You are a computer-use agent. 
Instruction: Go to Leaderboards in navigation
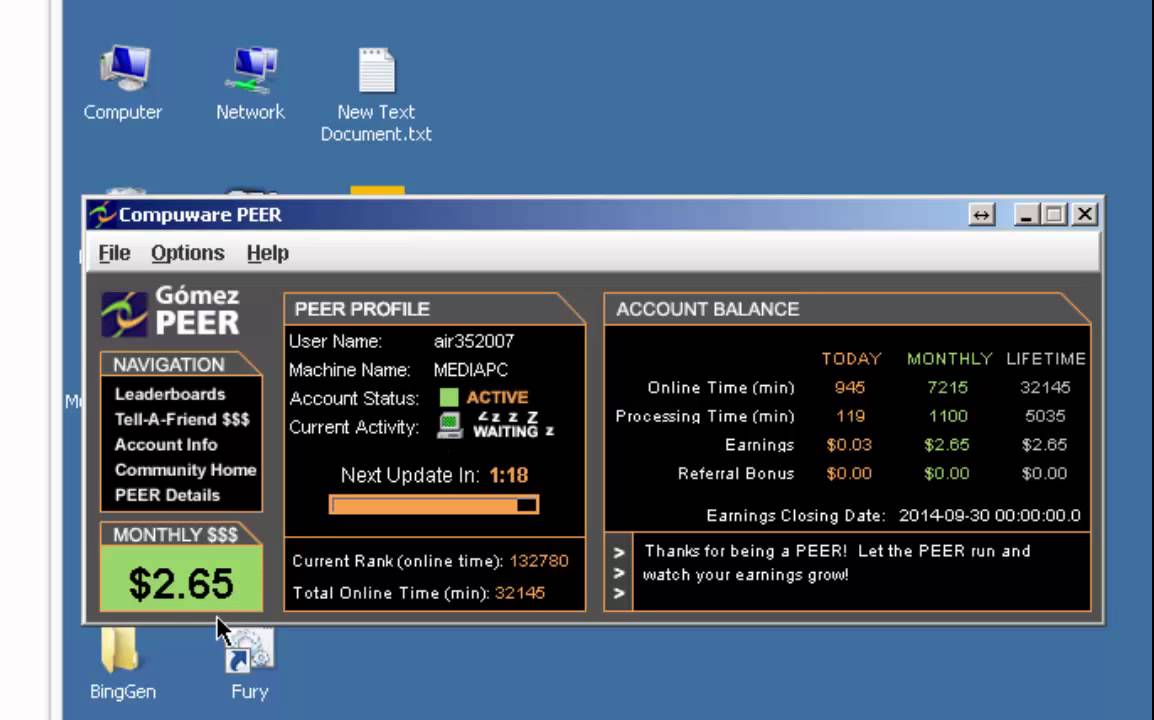coord(170,394)
